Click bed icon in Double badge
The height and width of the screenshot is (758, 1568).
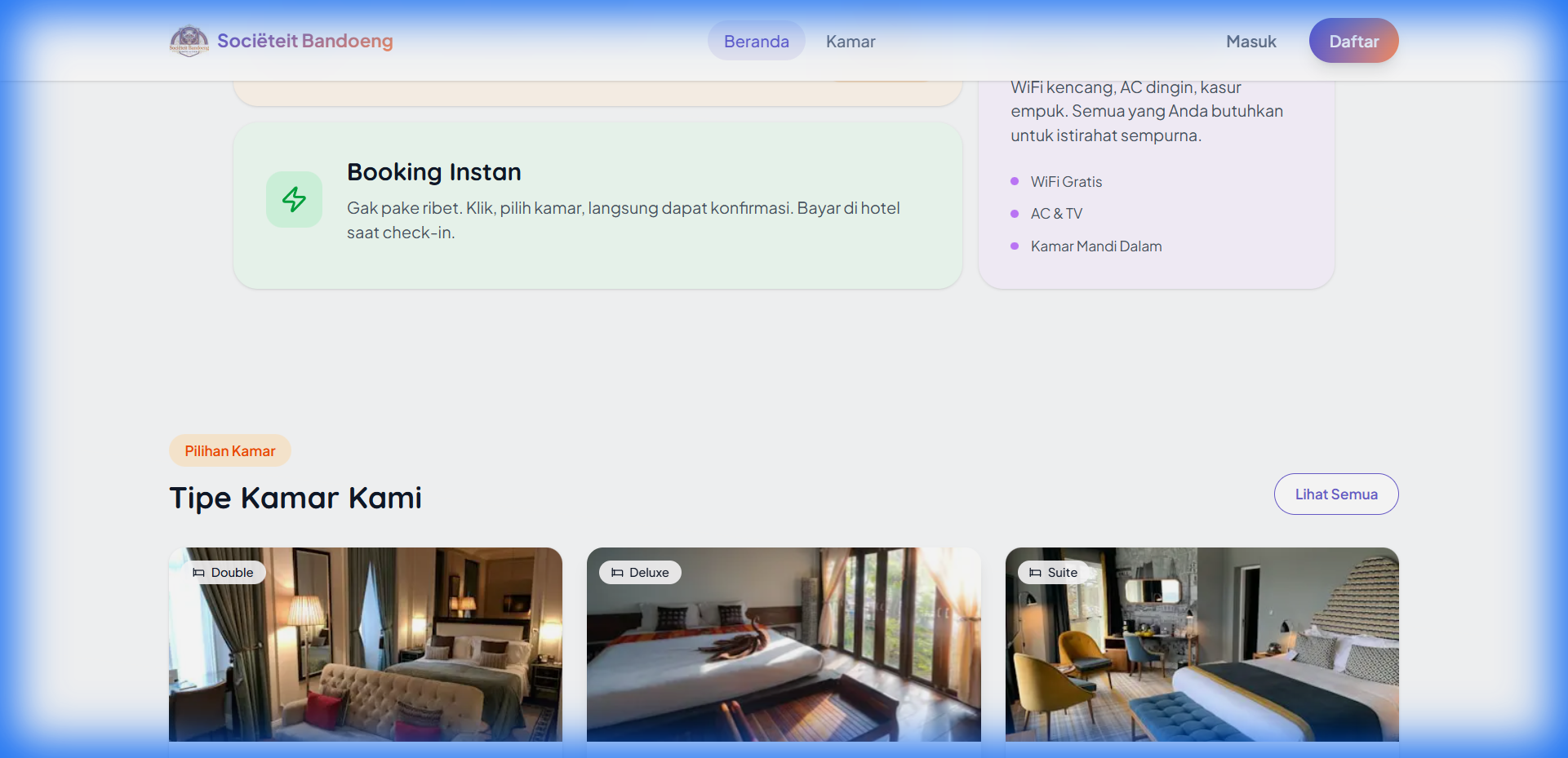tap(198, 573)
